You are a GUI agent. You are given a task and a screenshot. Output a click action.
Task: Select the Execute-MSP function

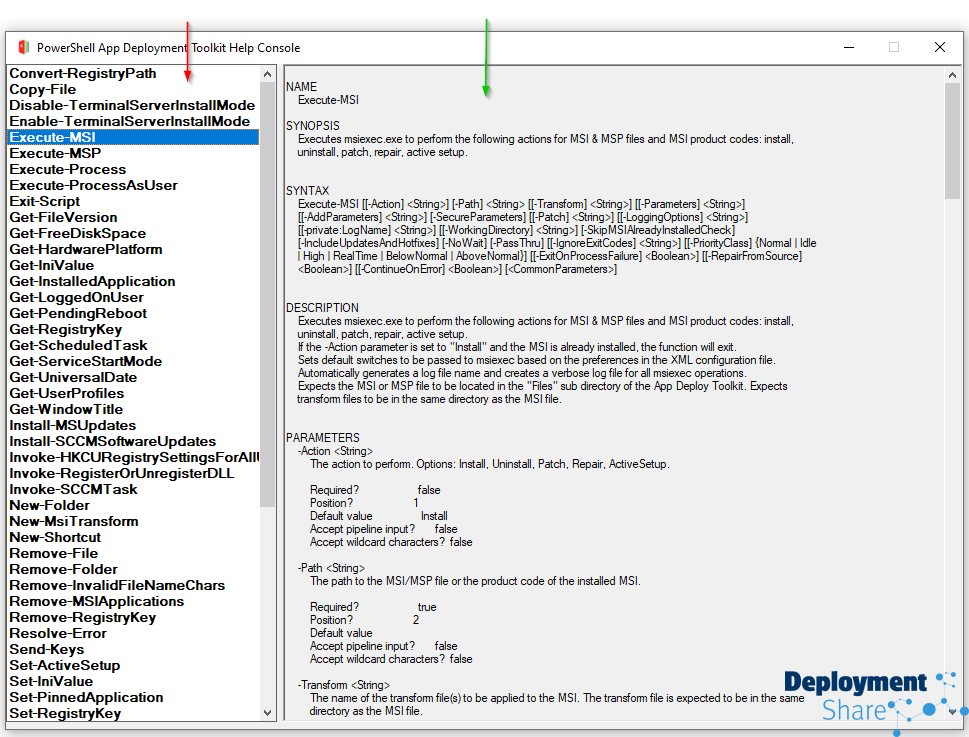[x=55, y=153]
